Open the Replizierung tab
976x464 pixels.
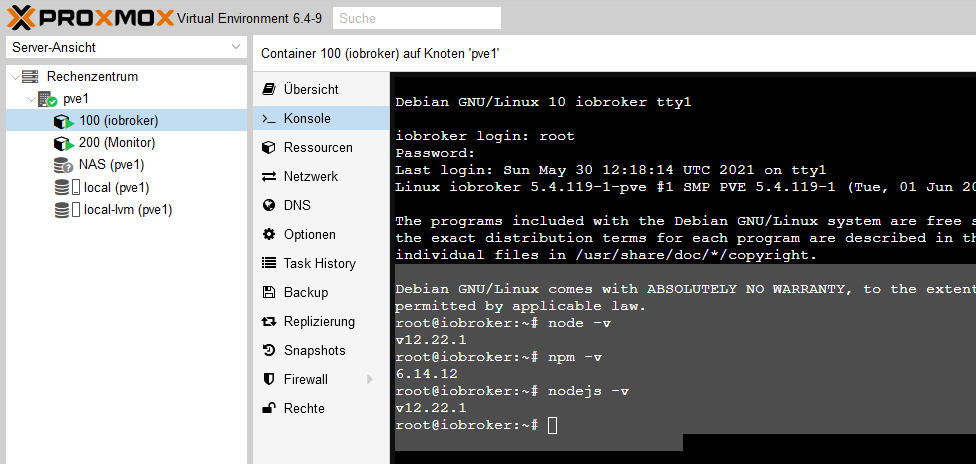(x=321, y=321)
